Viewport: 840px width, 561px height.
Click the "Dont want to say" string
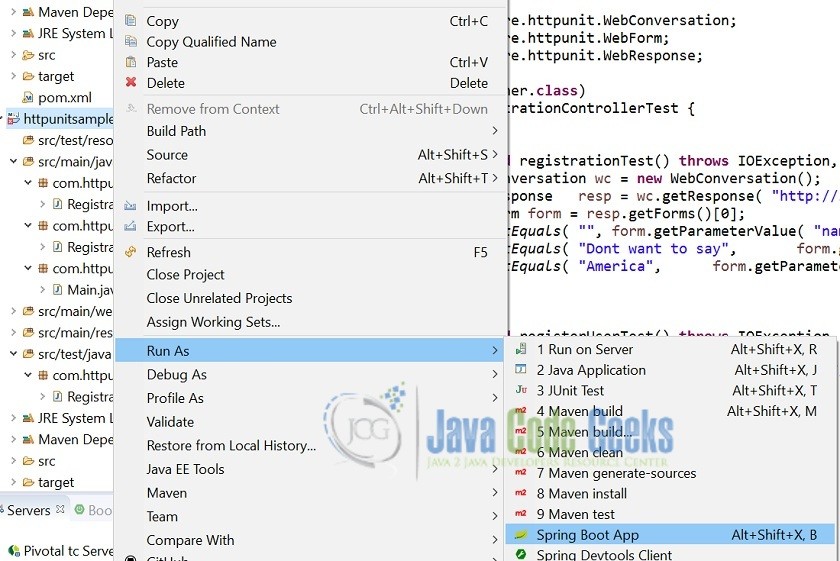click(653, 249)
